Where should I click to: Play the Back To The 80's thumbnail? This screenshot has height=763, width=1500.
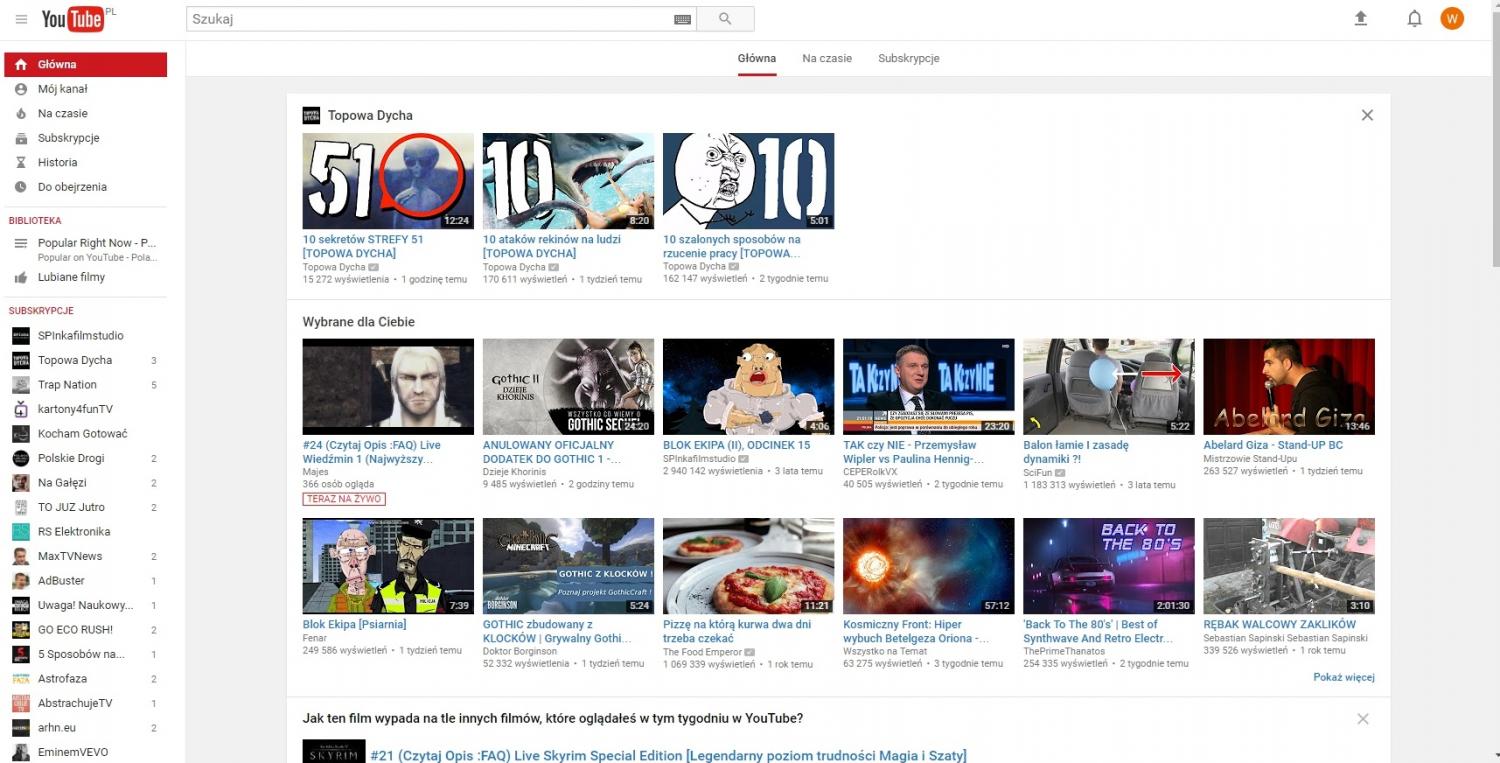point(1108,566)
